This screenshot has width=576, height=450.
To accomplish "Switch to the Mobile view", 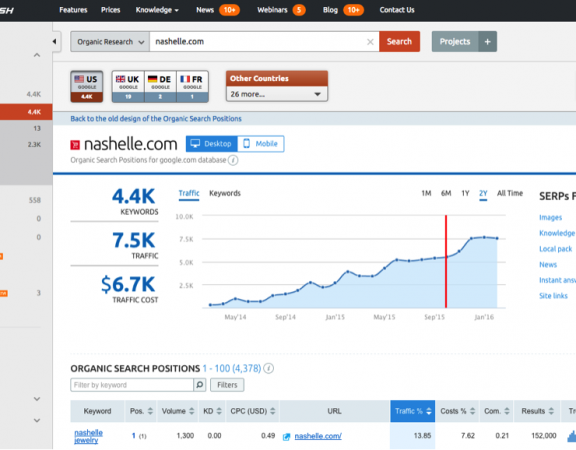I will click(x=261, y=144).
